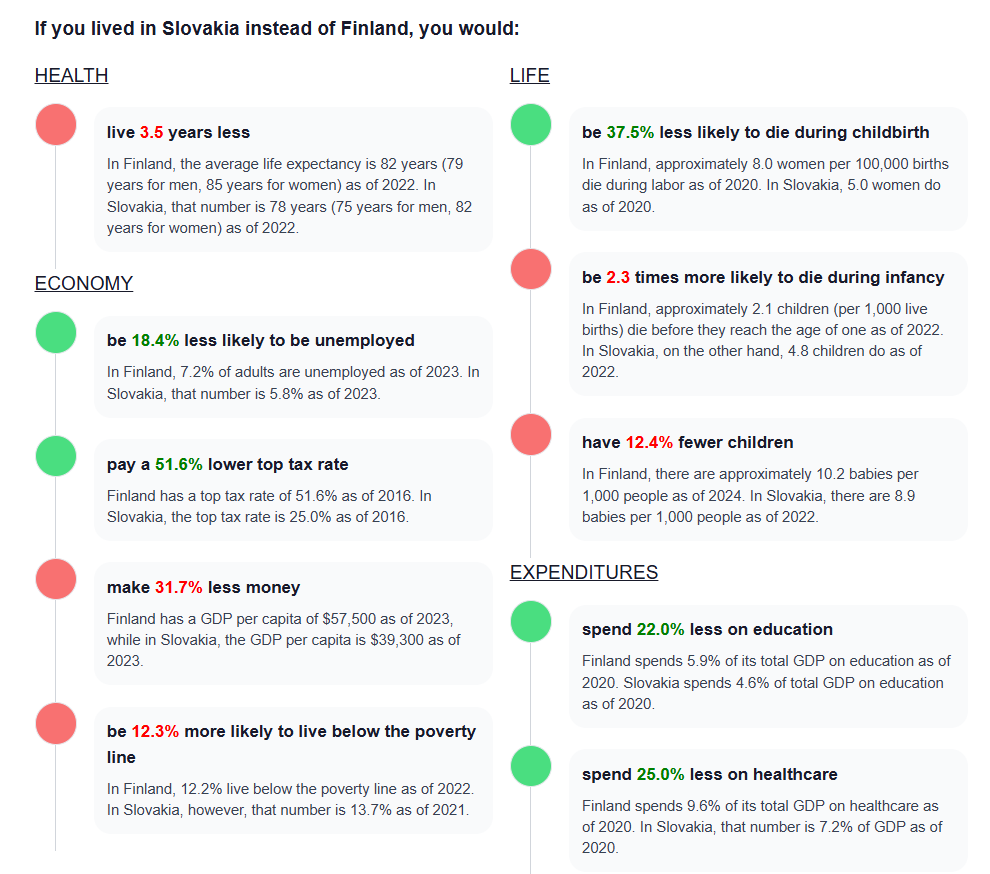Open the EXPENDITURES section link

pyautogui.click(x=584, y=572)
